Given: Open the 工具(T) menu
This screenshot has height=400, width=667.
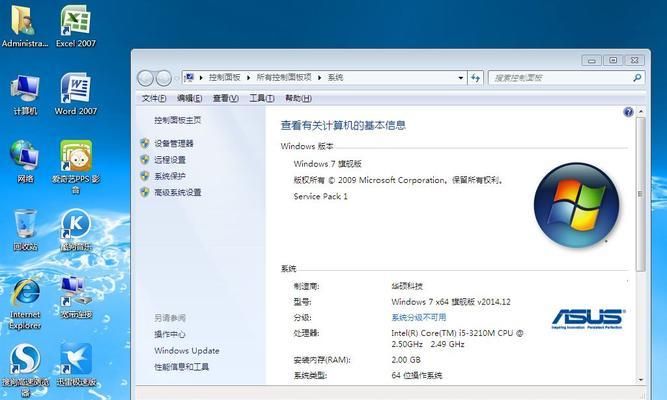Looking at the screenshot, I should tap(262, 98).
